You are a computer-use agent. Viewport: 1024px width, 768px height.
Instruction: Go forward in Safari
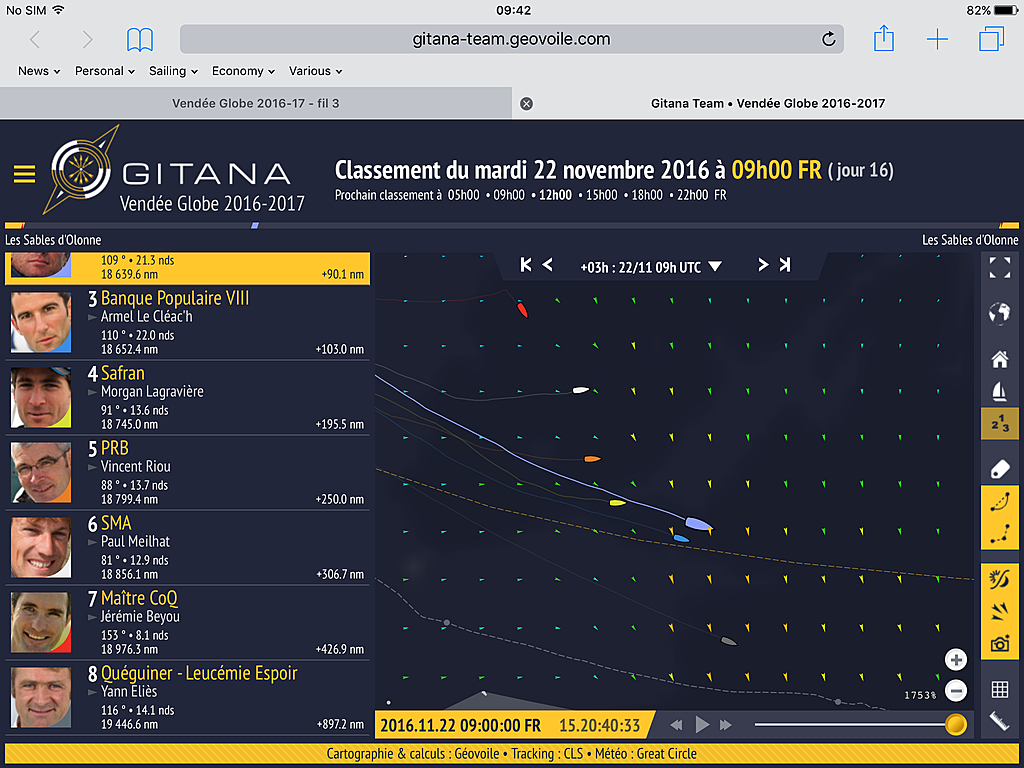tap(88, 39)
